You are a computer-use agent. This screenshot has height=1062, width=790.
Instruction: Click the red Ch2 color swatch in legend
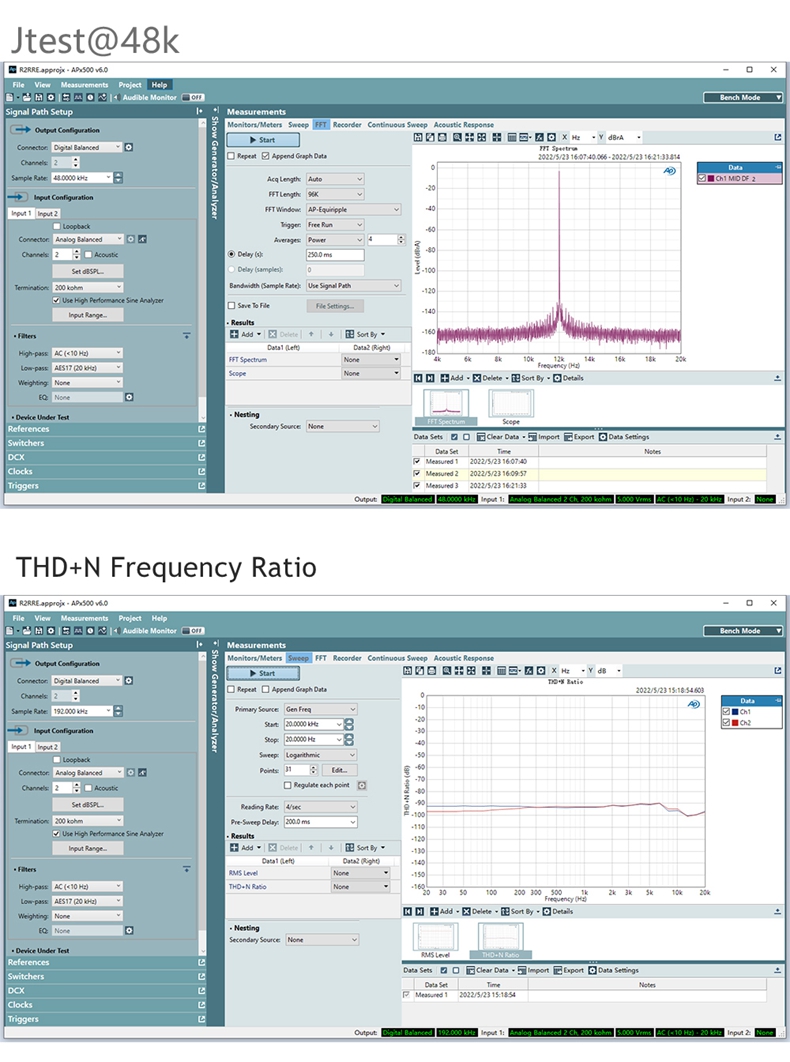click(x=734, y=722)
